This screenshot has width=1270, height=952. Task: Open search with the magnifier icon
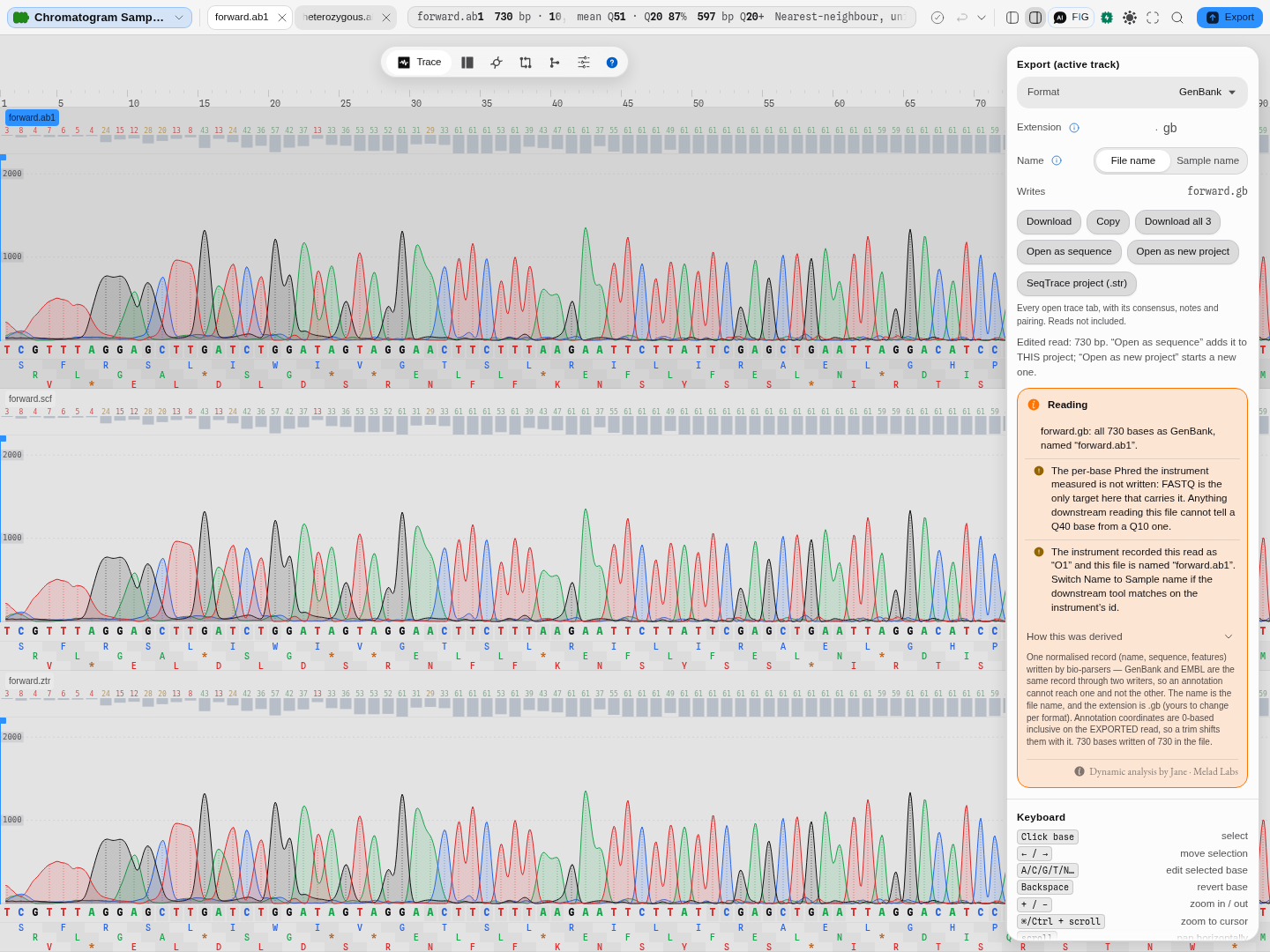coord(1177,18)
